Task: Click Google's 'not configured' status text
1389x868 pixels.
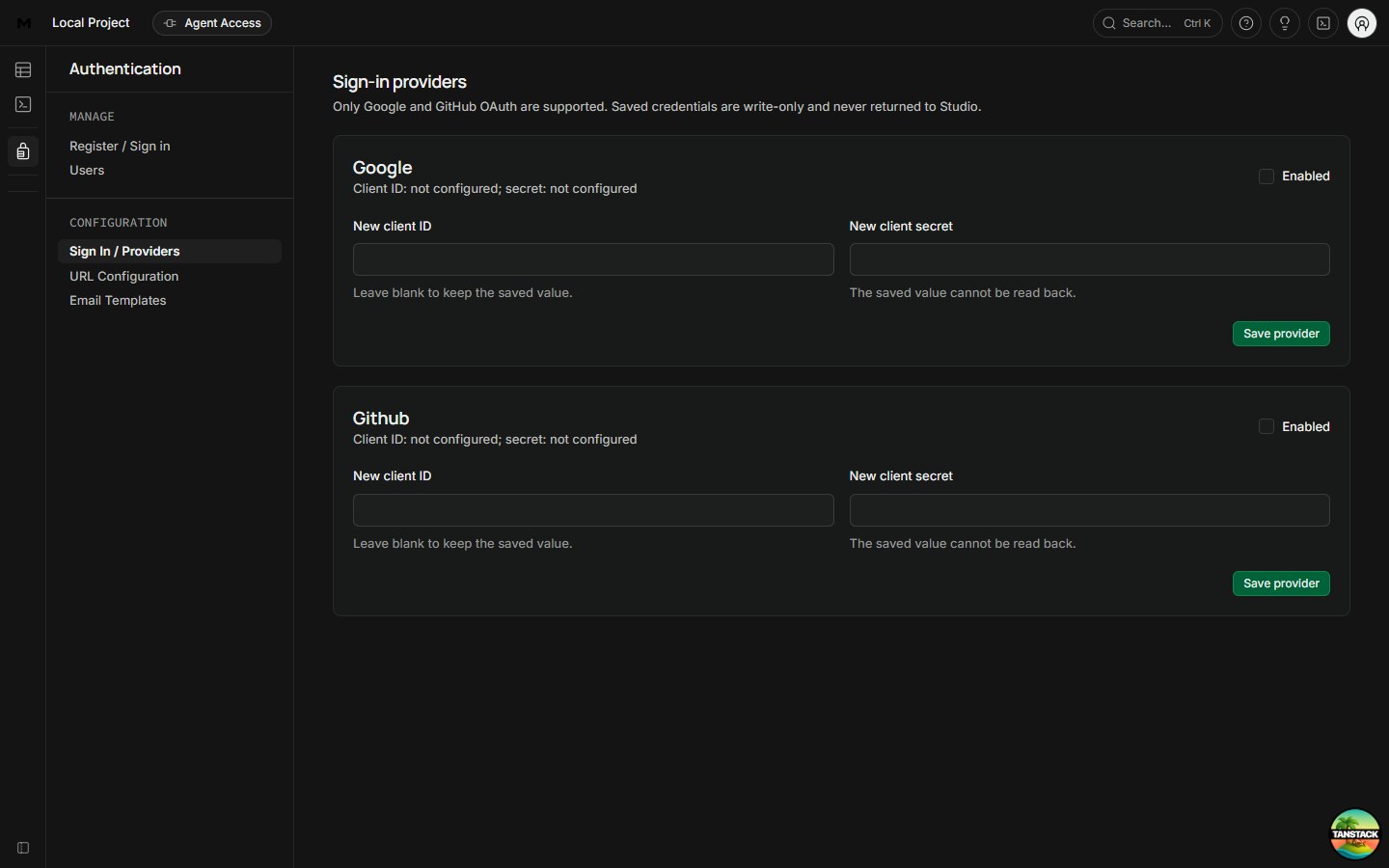Action: tap(495, 188)
